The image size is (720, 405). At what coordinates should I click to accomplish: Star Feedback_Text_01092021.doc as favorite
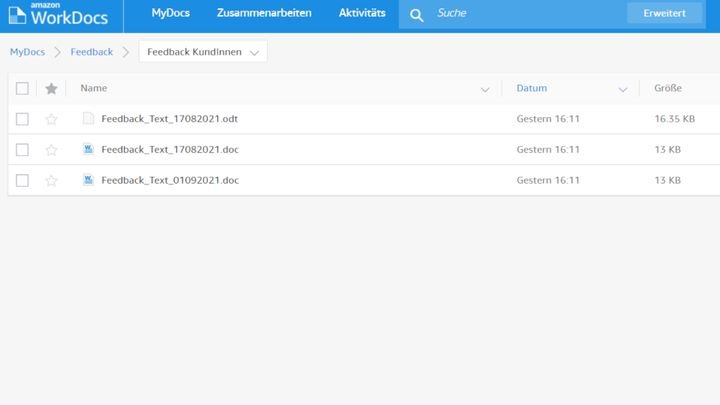pyautogui.click(x=51, y=180)
